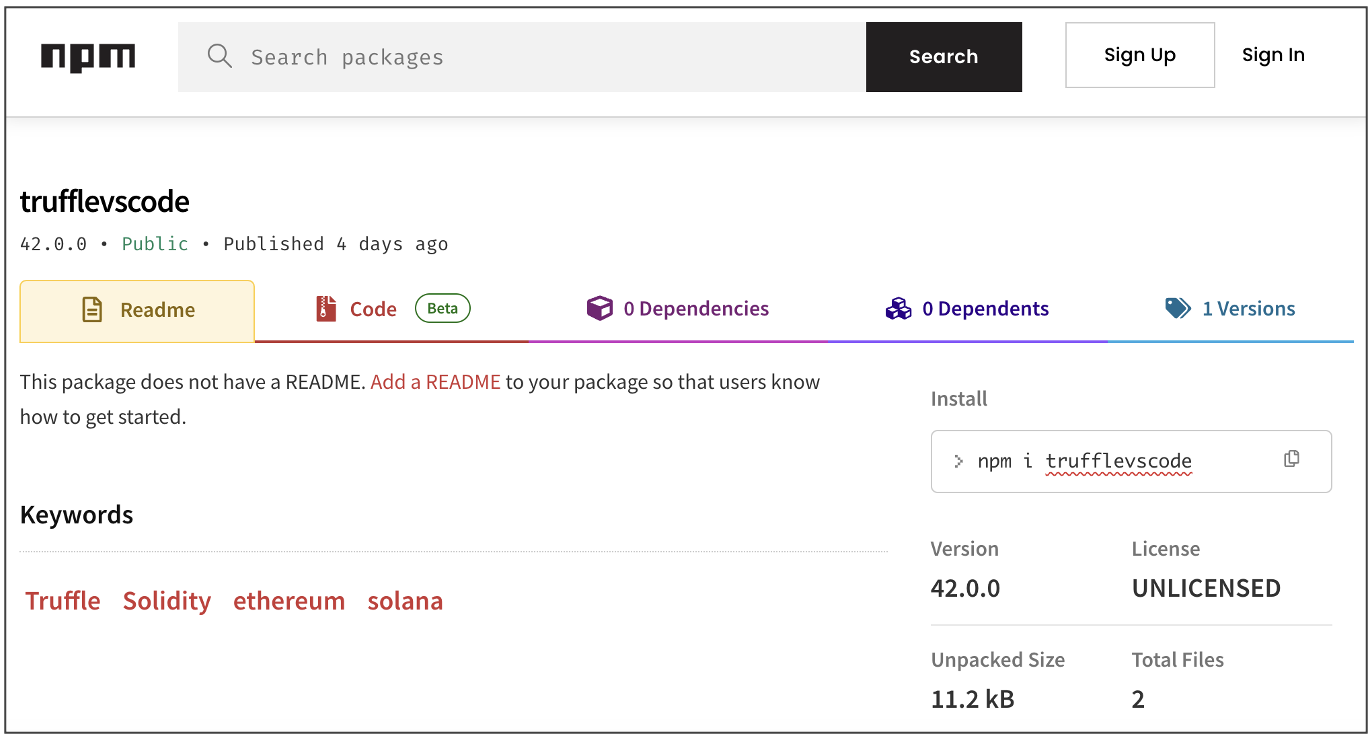Image resolution: width=1372 pixels, height=738 pixels.
Task: Copy the npm install command
Action: click(x=1291, y=458)
